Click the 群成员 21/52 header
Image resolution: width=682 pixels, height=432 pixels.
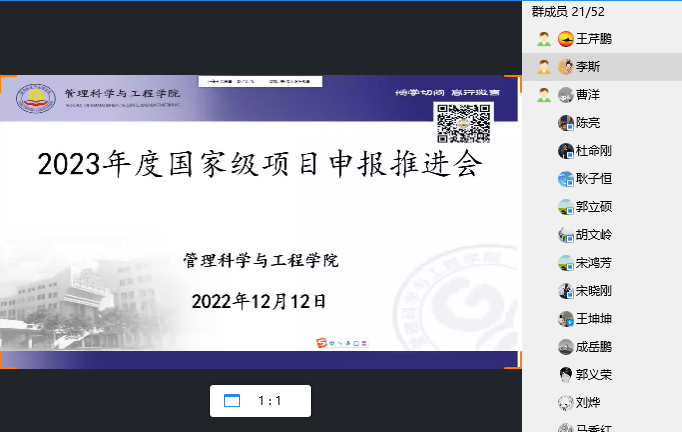coord(568,11)
